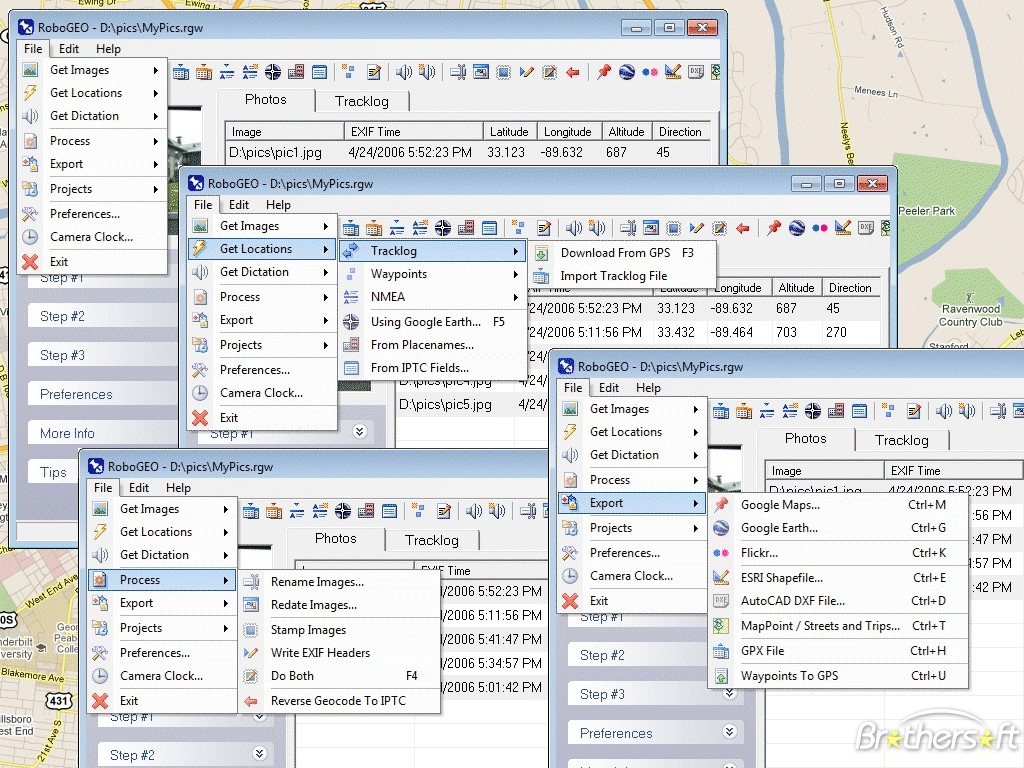Viewport: 1024px width, 768px height.
Task: Click Write EXIF Headers pencil icon in rearmost window toolbar
Action: coord(526,72)
